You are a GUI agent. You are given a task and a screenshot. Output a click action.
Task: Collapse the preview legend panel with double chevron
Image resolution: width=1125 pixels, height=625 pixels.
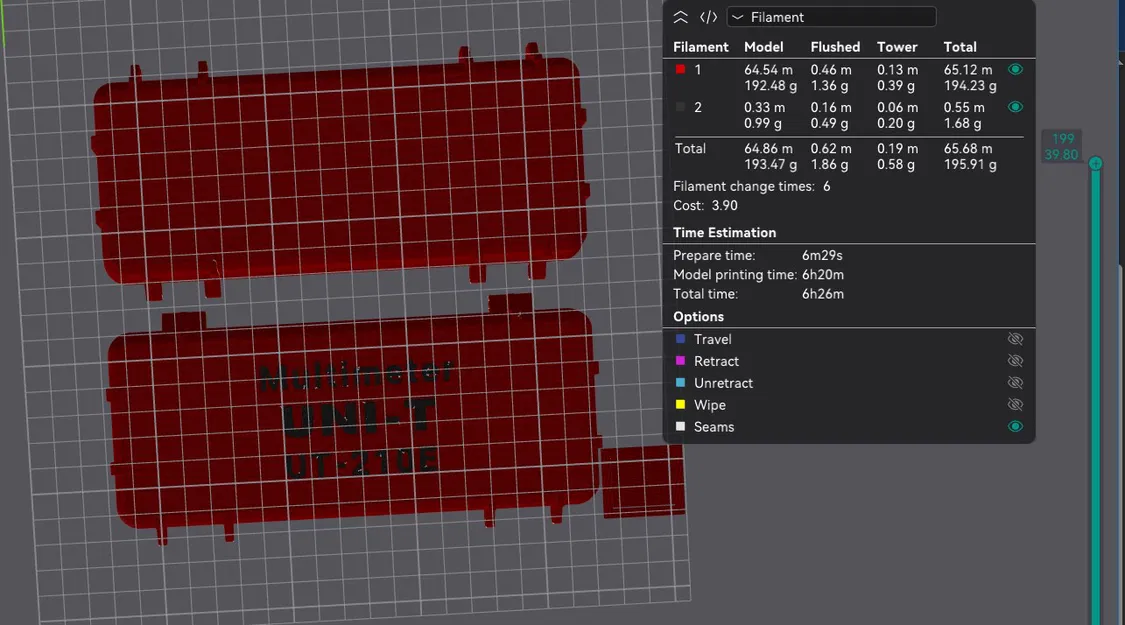point(680,17)
